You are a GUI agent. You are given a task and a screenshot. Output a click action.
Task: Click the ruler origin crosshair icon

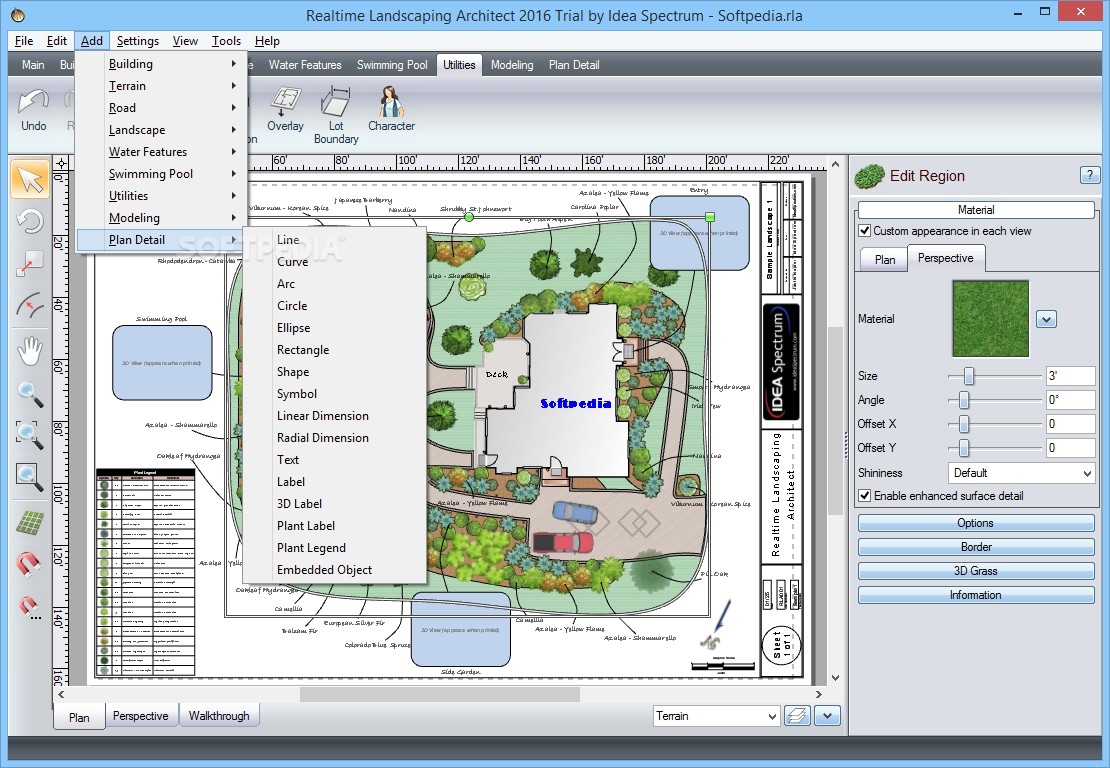tap(62, 164)
